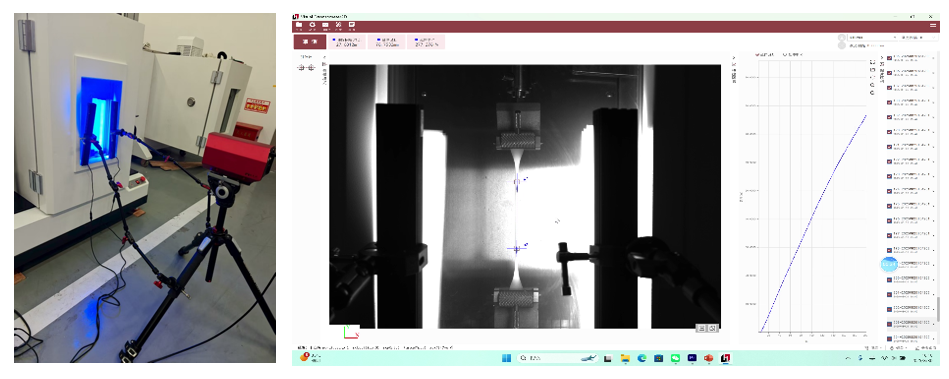This screenshot has height=379, width=949.
Task: Open the widgets icon at the taskbar's left end
Action: (306, 357)
